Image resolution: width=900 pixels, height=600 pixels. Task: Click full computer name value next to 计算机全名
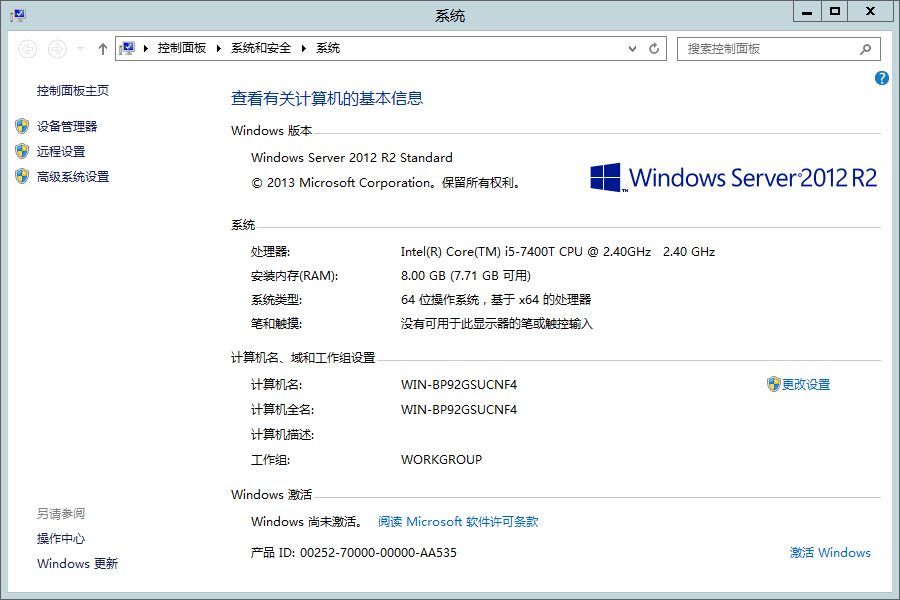click(459, 410)
